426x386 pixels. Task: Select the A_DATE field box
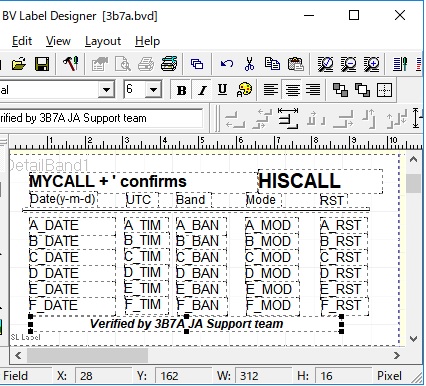pos(72,225)
